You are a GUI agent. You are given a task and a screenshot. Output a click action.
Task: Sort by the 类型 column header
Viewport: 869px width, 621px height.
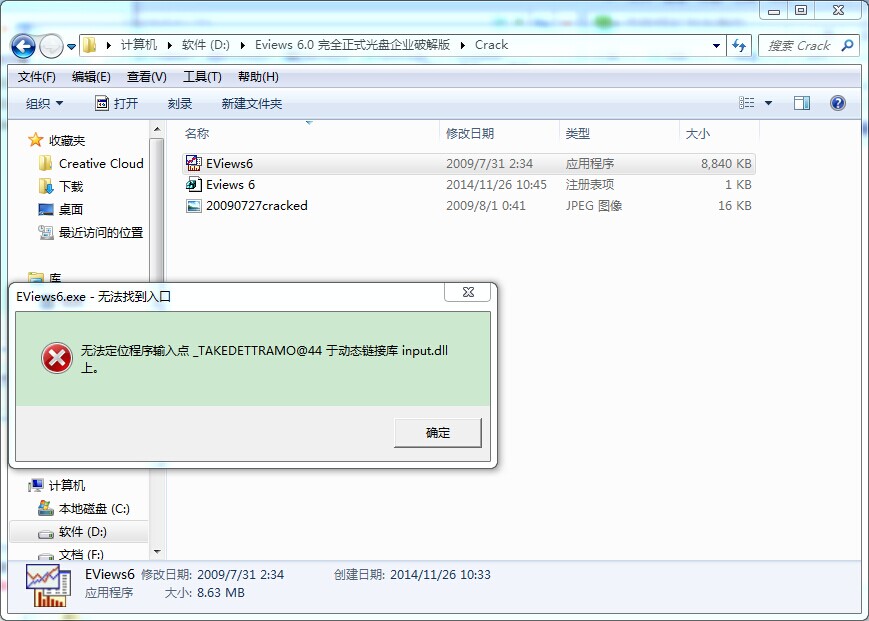(x=619, y=133)
